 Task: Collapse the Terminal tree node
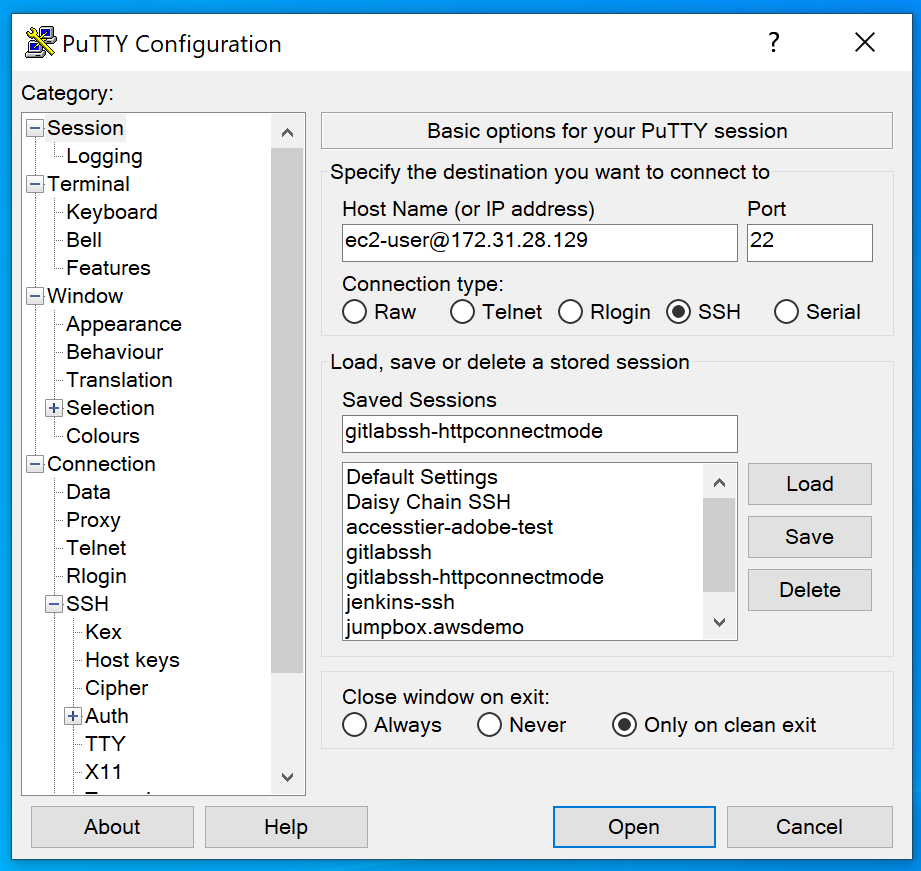click(x=35, y=184)
